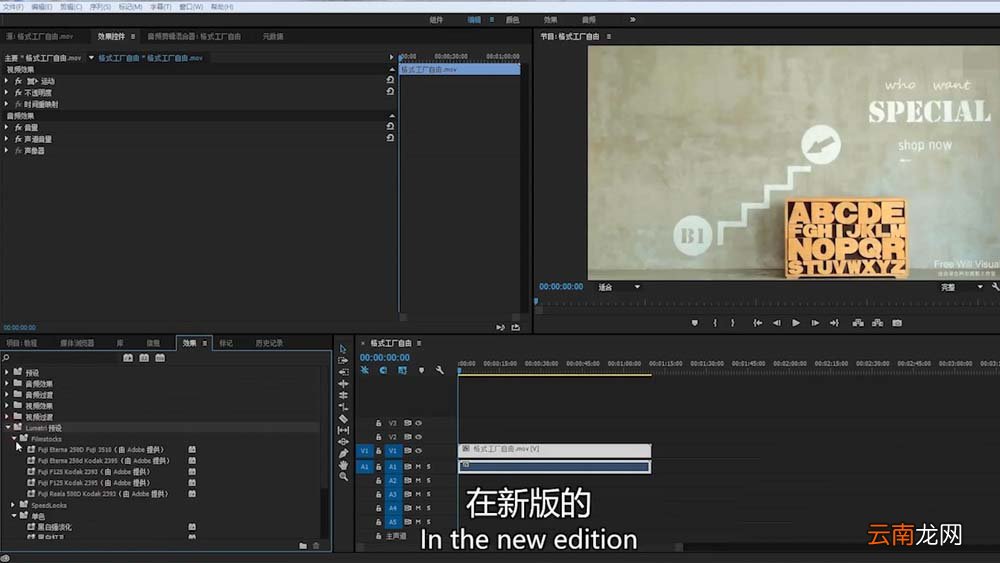1000x563 pixels.
Task: Mute audio track A2
Action: pos(418,481)
